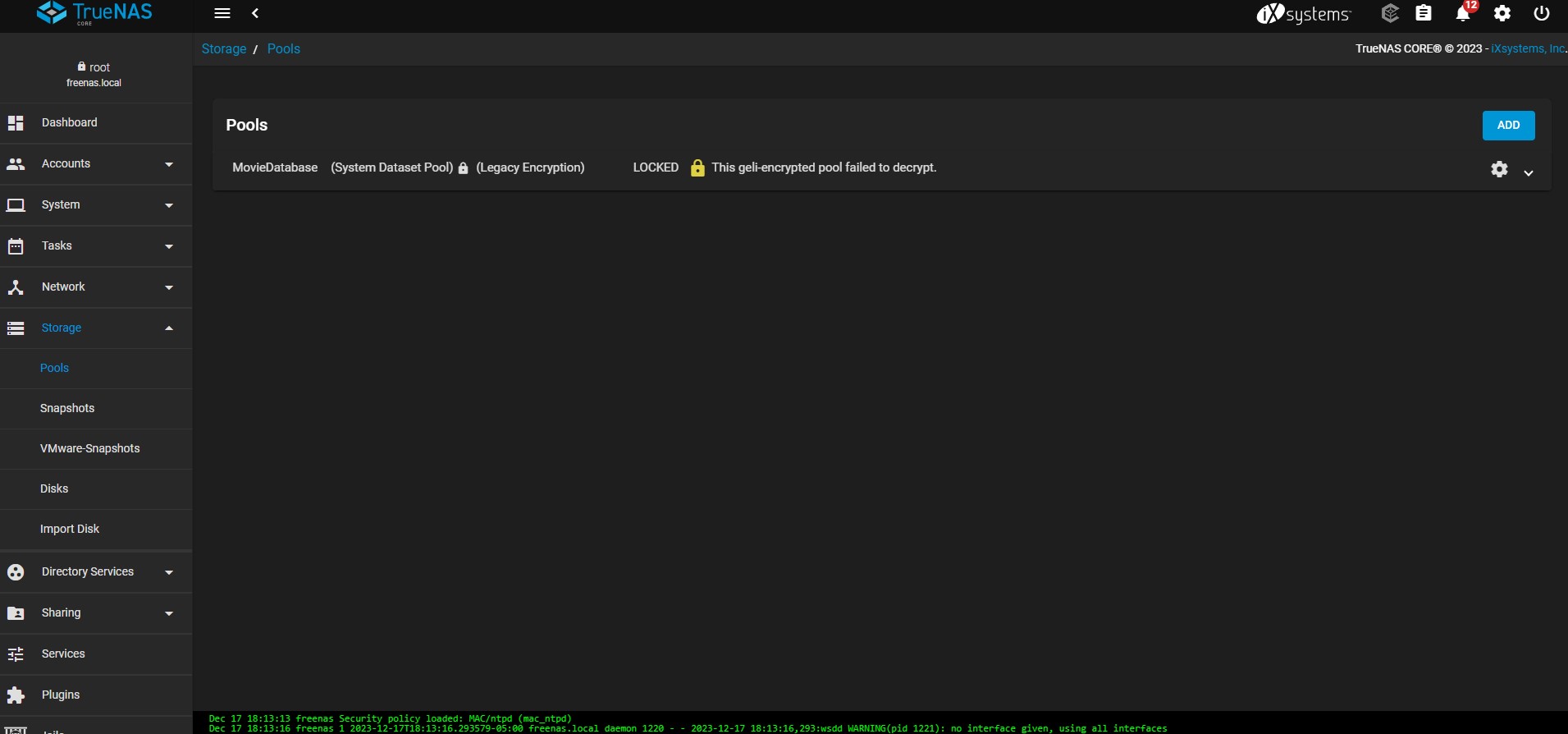Image resolution: width=1568 pixels, height=734 pixels.
Task: Click small lock after System Dataset Pool
Action: pos(463,168)
